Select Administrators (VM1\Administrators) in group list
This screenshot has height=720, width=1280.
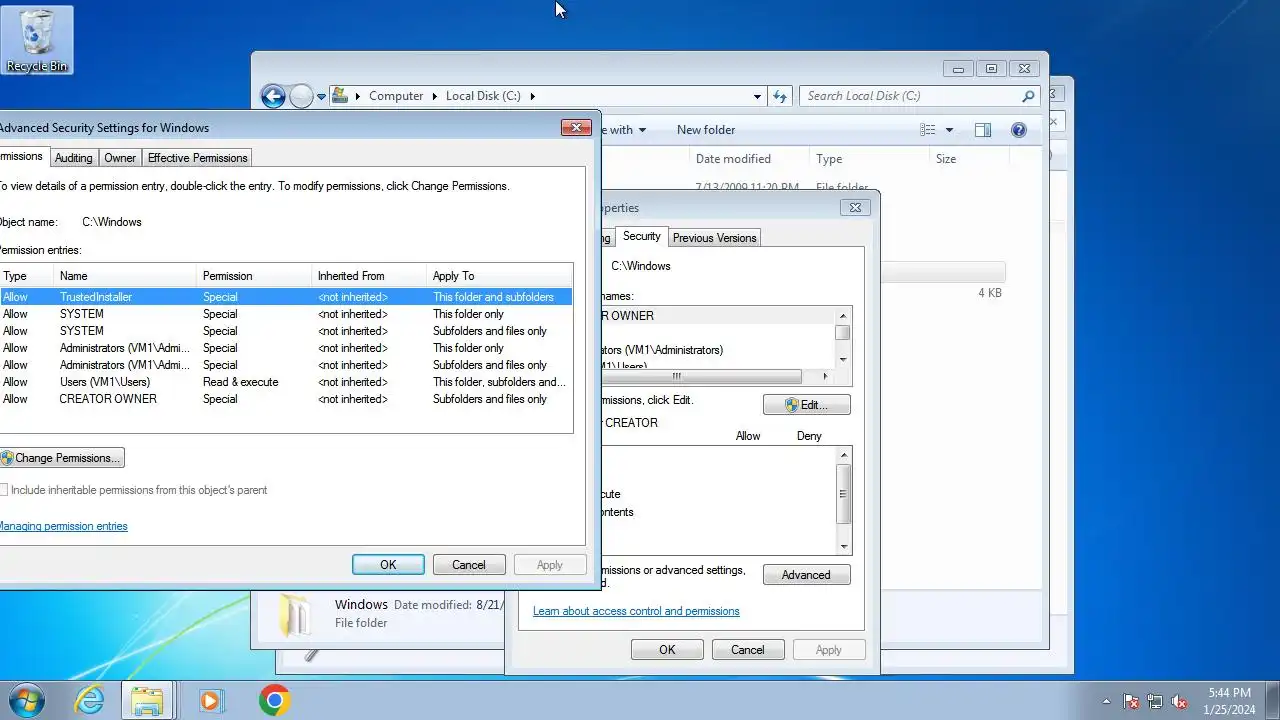[660, 350]
